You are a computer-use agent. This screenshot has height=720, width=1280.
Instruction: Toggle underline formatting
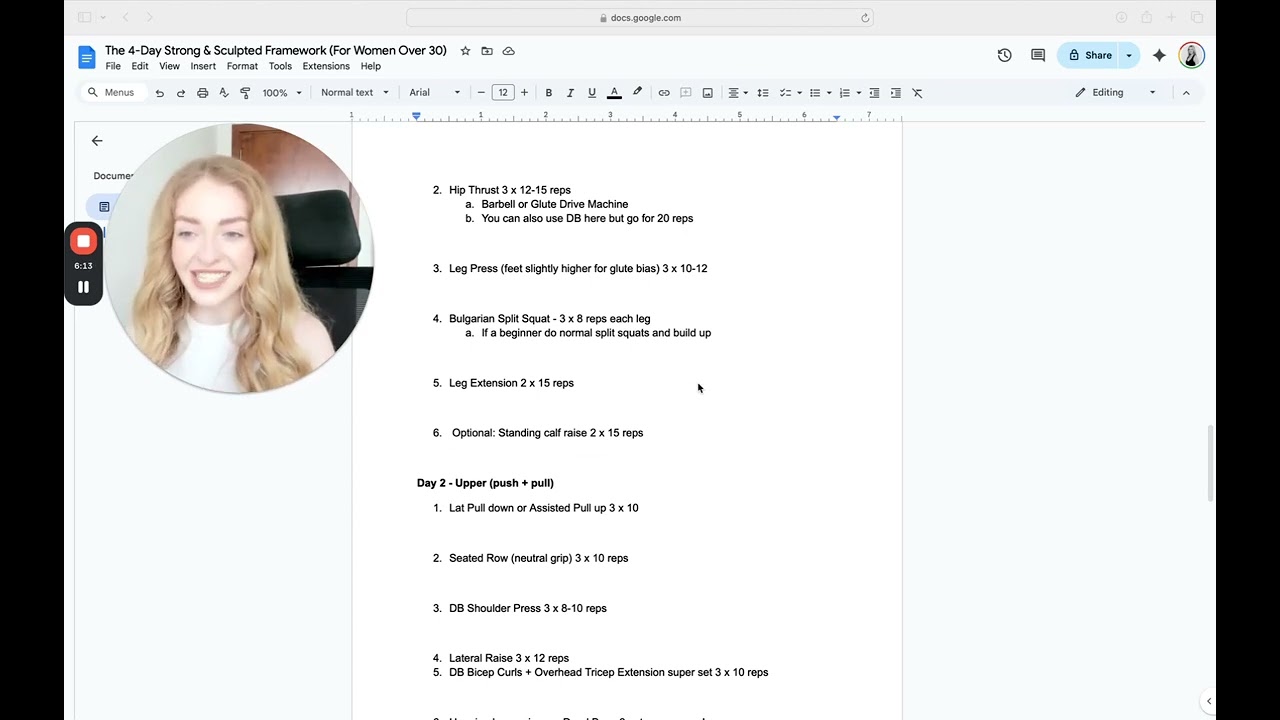point(592,93)
